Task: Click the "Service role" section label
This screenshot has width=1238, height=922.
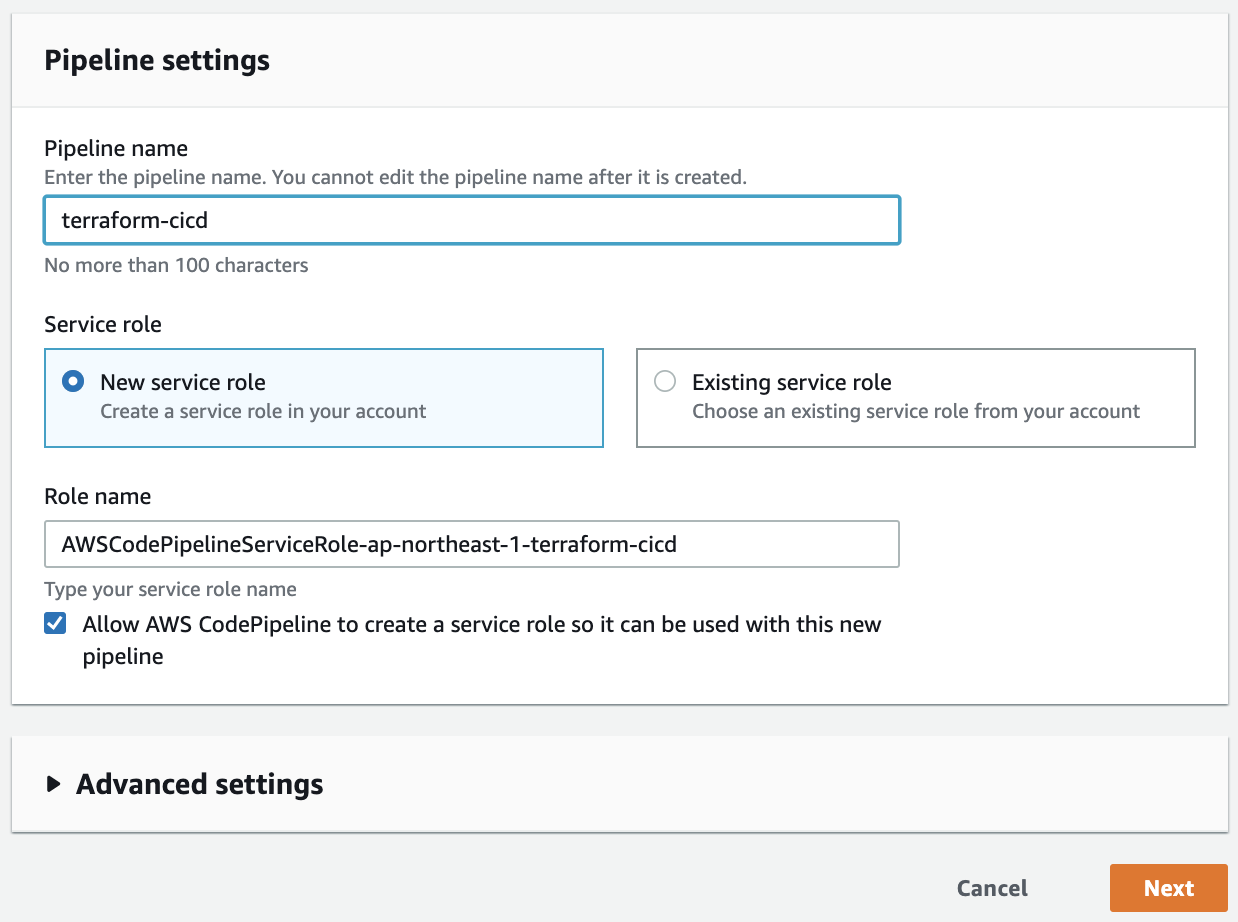Action: 103,325
